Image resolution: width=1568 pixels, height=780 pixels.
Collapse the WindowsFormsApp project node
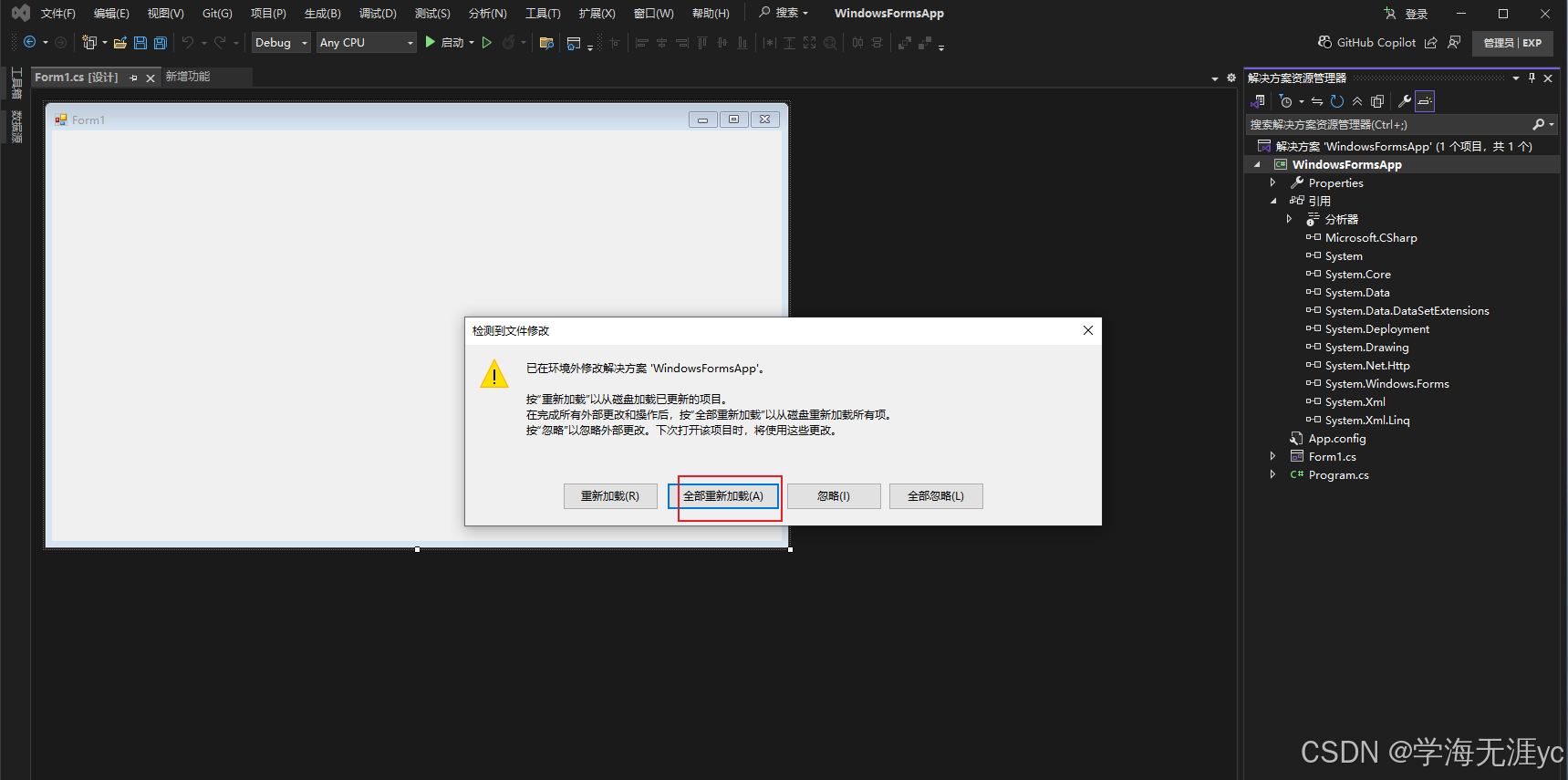coord(1257,165)
